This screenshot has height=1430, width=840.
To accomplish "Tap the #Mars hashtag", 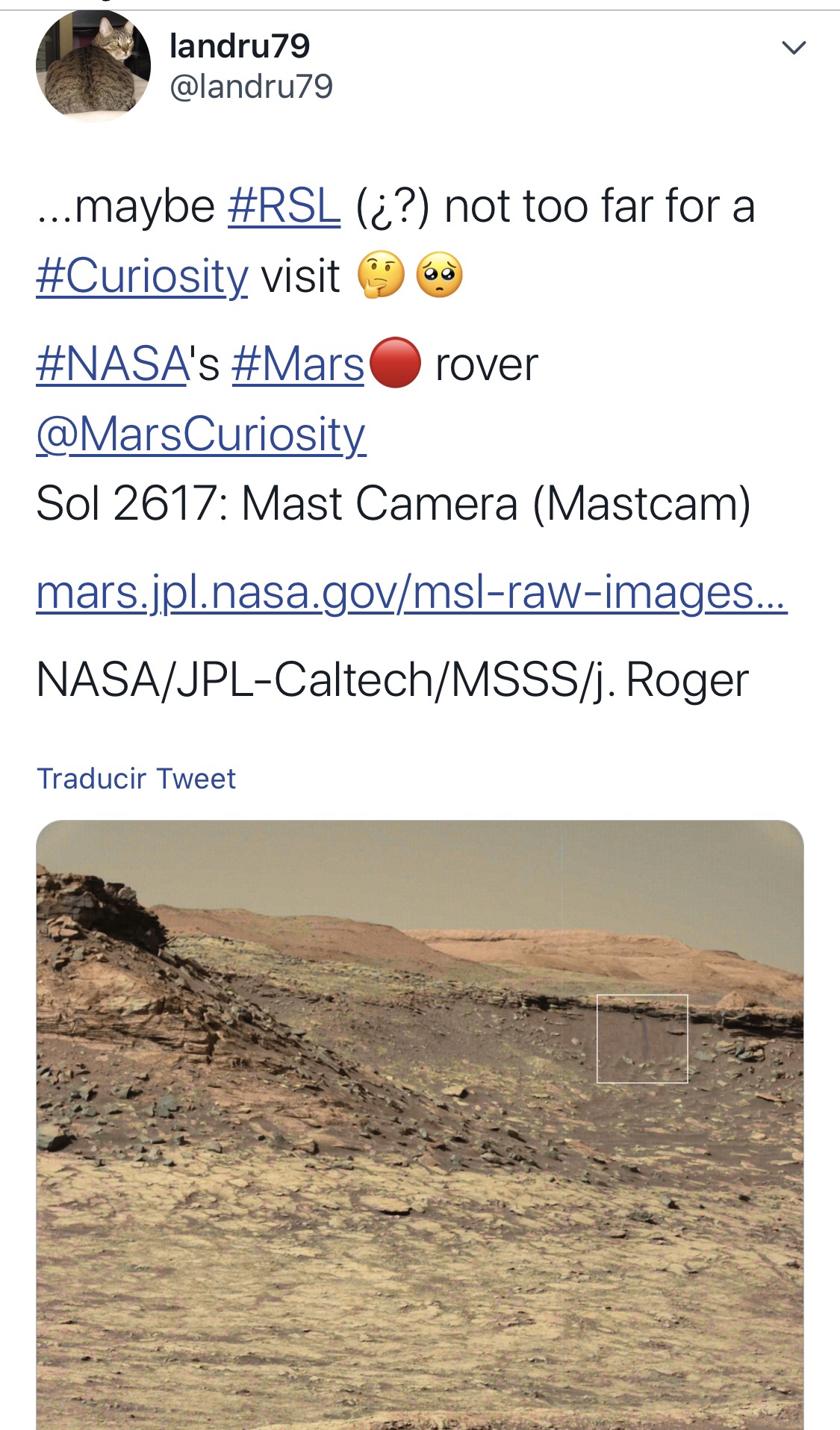I will tap(298, 364).
